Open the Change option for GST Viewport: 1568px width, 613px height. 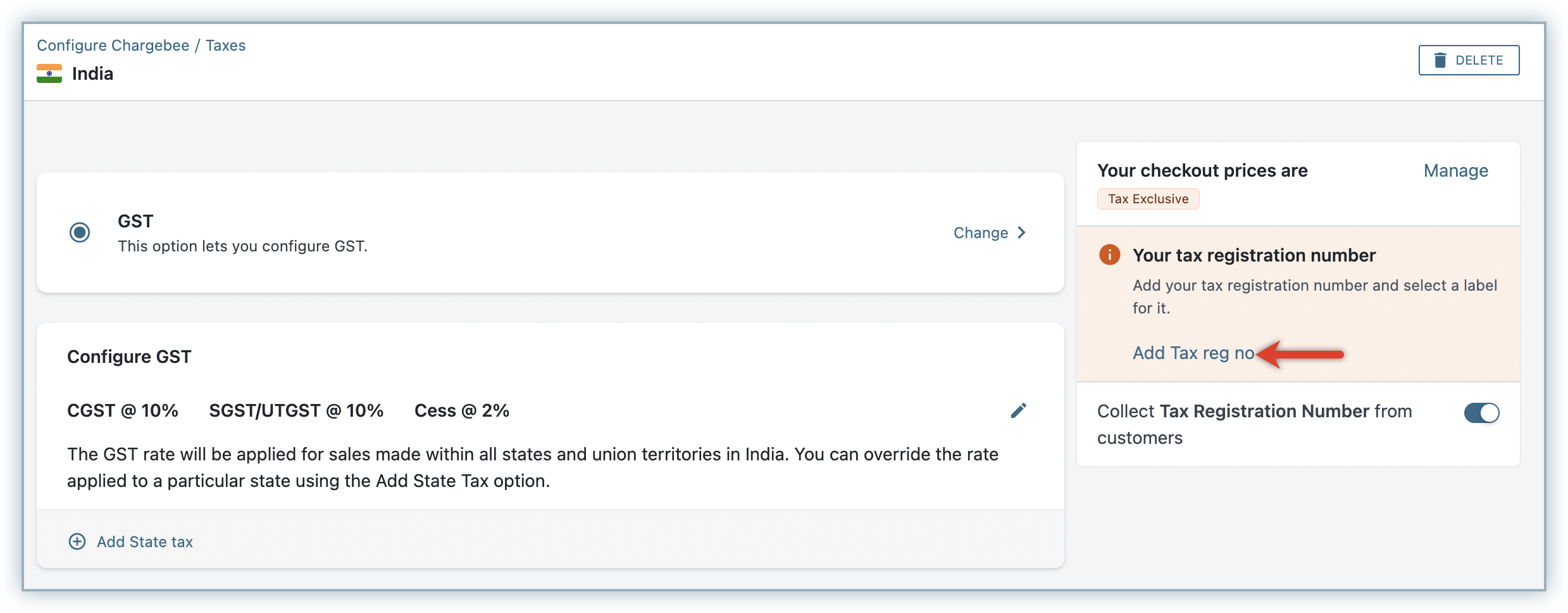tap(980, 233)
